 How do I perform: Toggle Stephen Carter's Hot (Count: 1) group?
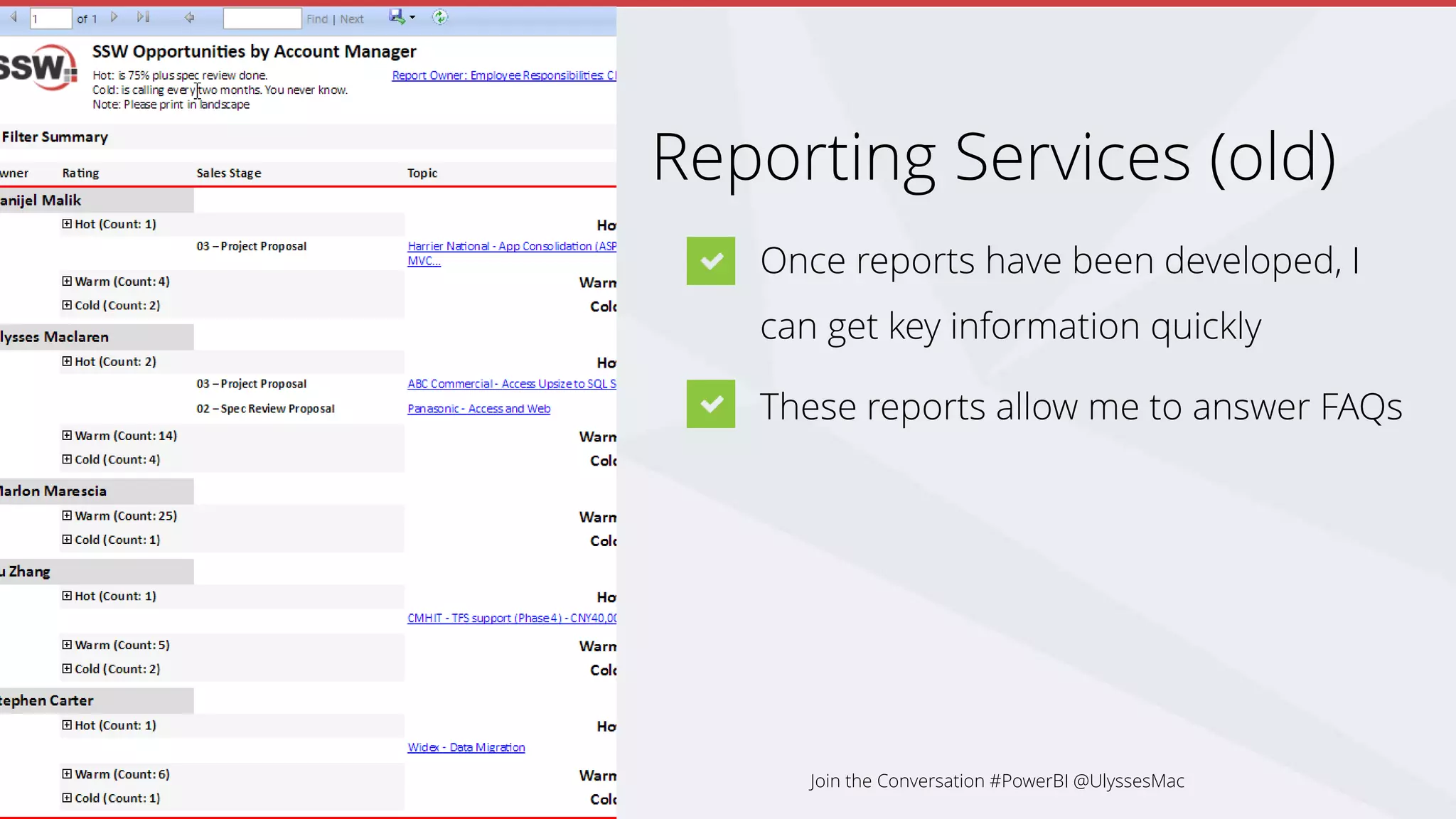[x=67, y=725]
